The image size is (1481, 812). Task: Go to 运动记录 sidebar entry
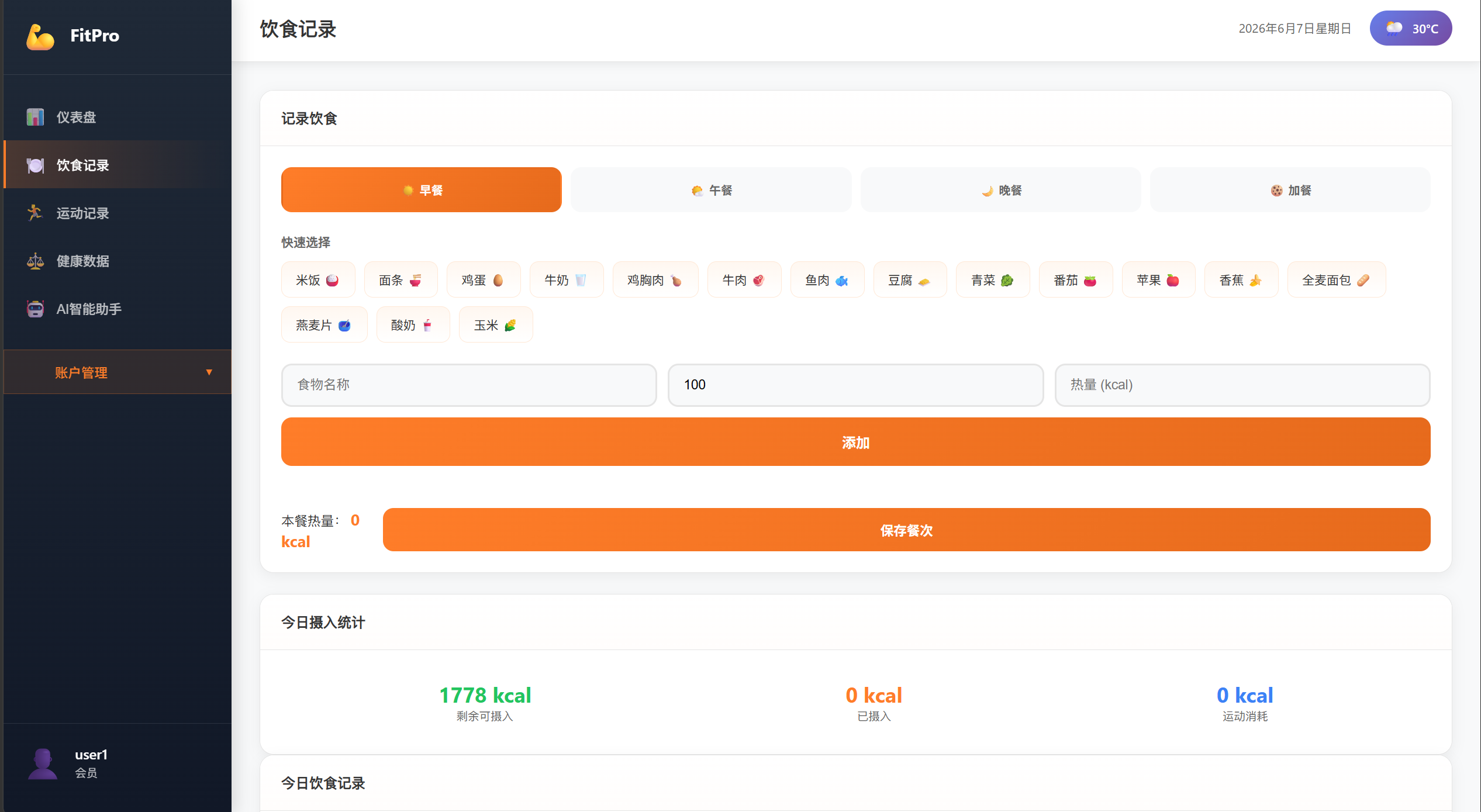tap(118, 213)
